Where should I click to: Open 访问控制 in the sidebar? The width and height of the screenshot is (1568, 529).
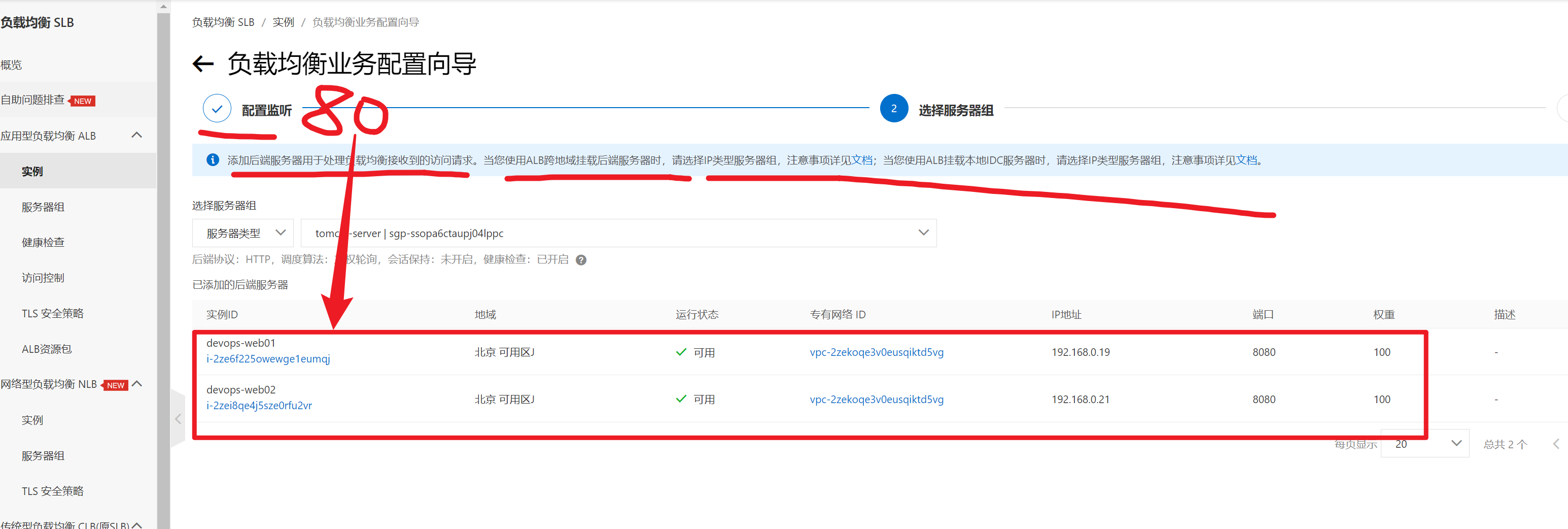click(x=43, y=278)
